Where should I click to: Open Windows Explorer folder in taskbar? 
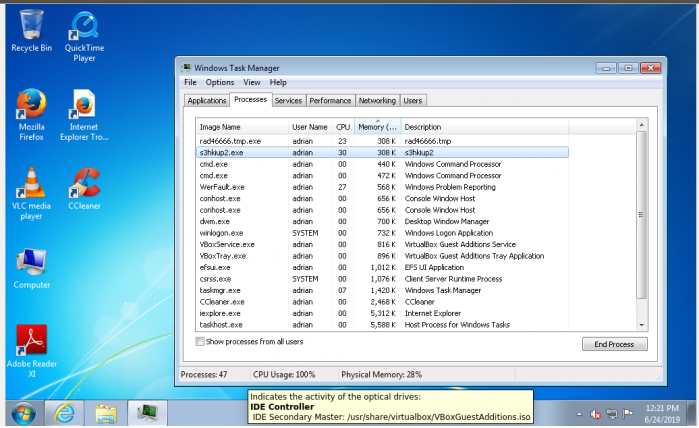click(x=106, y=413)
